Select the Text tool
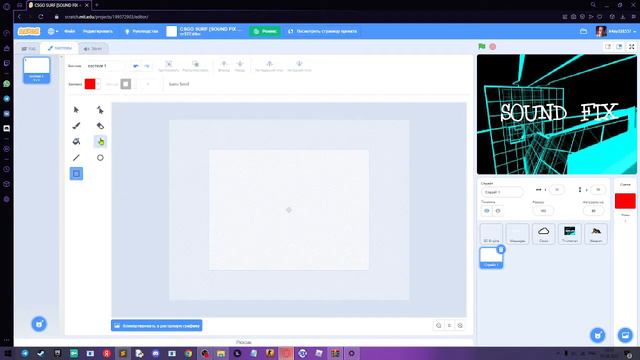 (100, 142)
